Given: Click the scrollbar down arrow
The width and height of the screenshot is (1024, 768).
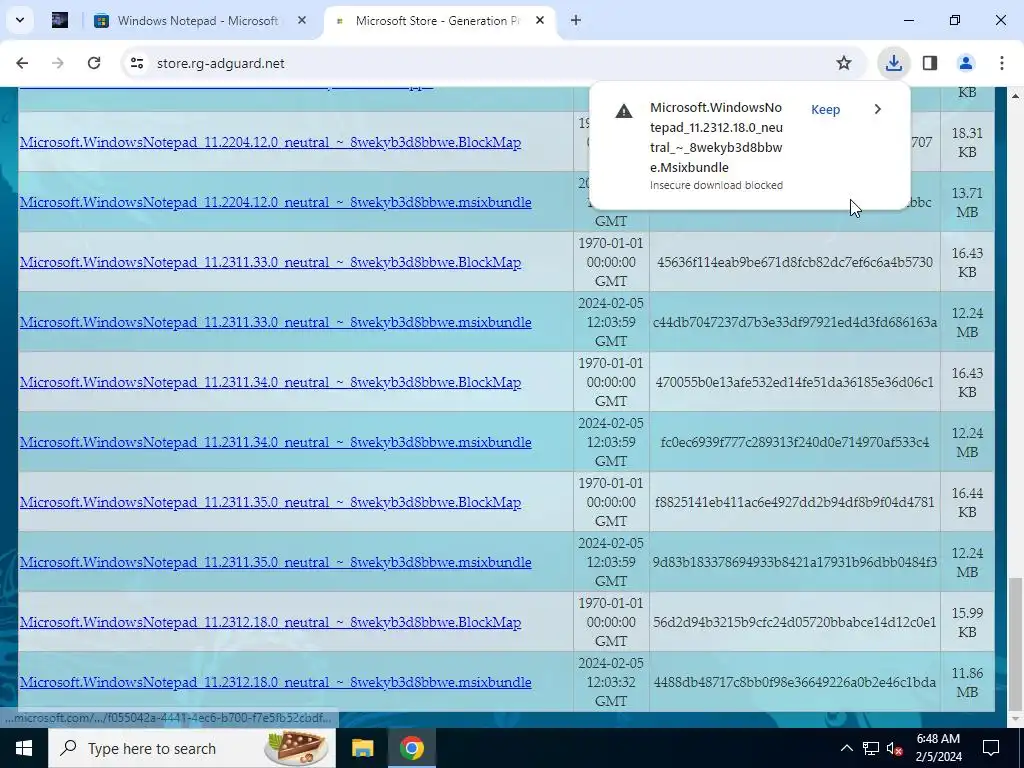Looking at the screenshot, I should click(x=1016, y=719).
